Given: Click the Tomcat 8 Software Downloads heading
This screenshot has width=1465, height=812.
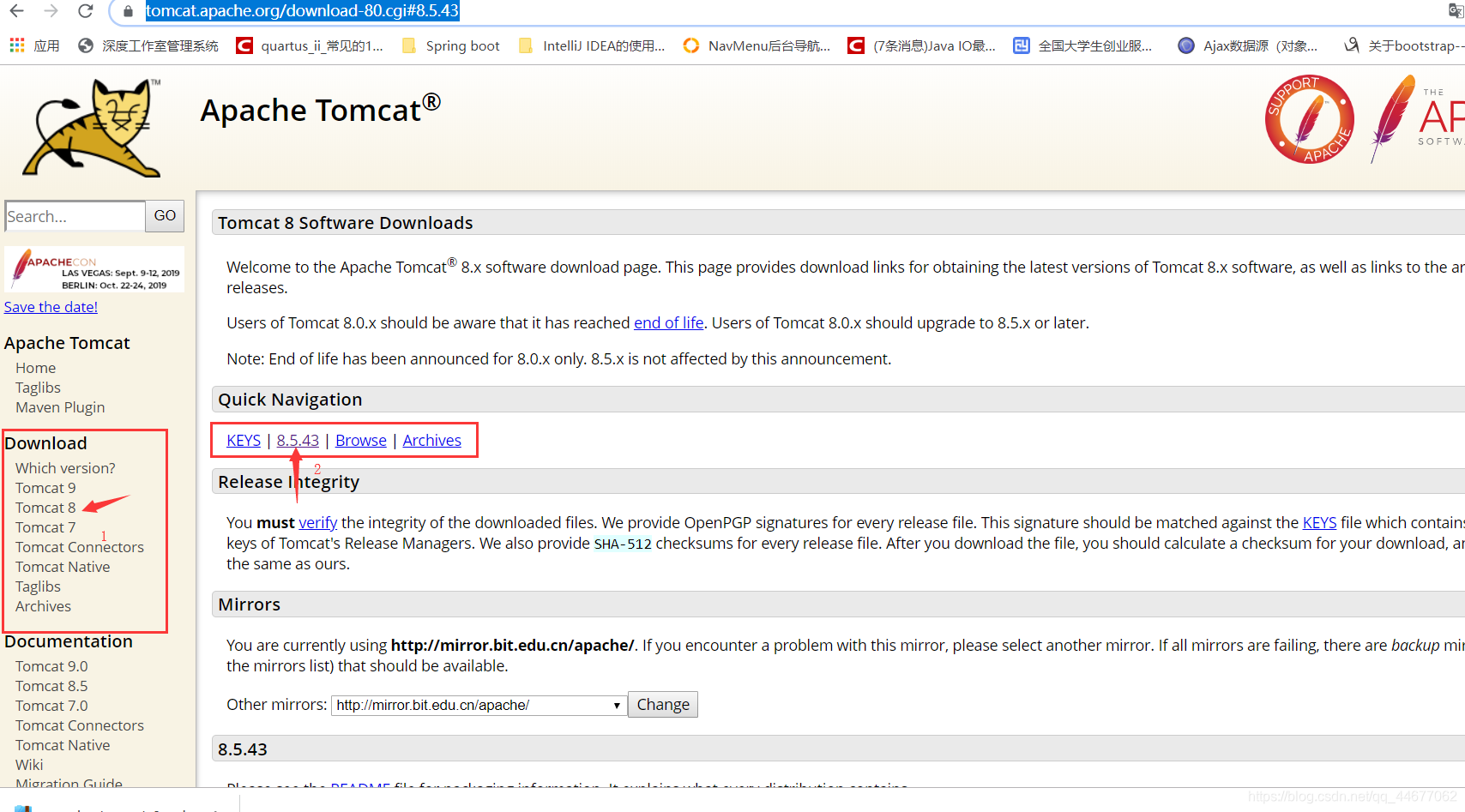Looking at the screenshot, I should pos(346,223).
